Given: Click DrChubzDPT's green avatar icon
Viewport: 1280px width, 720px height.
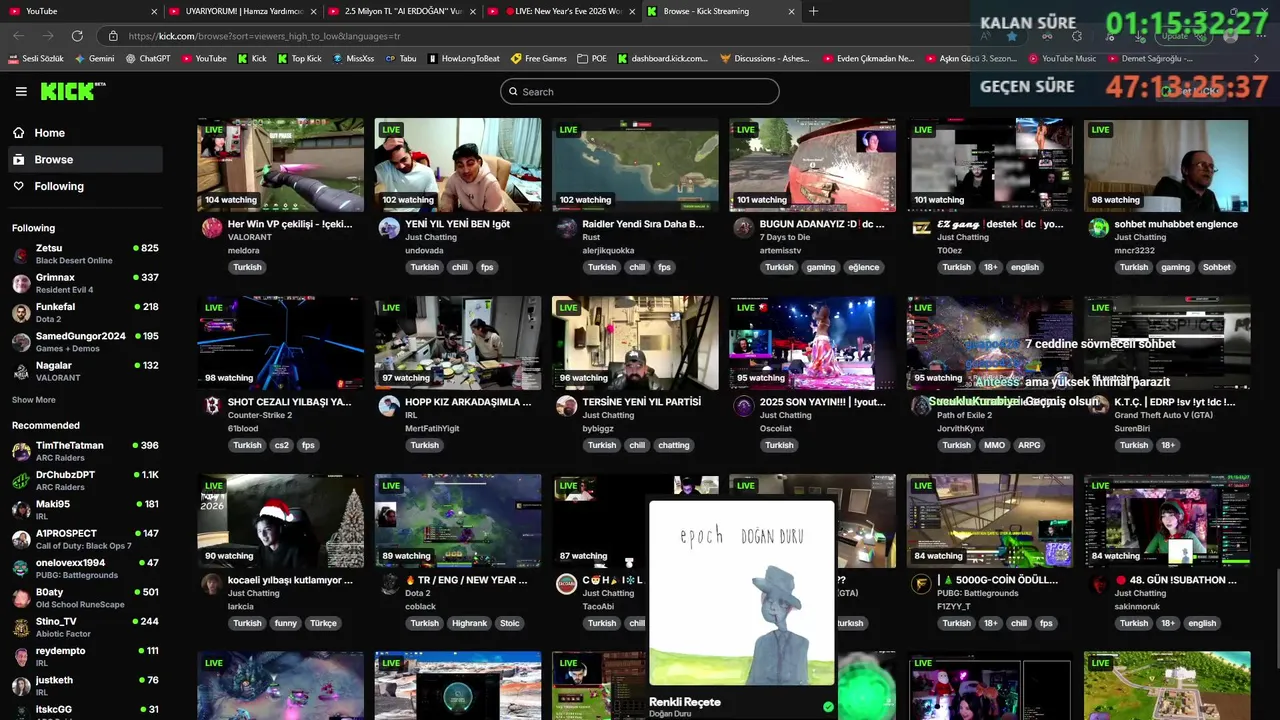Looking at the screenshot, I should tap(21, 480).
